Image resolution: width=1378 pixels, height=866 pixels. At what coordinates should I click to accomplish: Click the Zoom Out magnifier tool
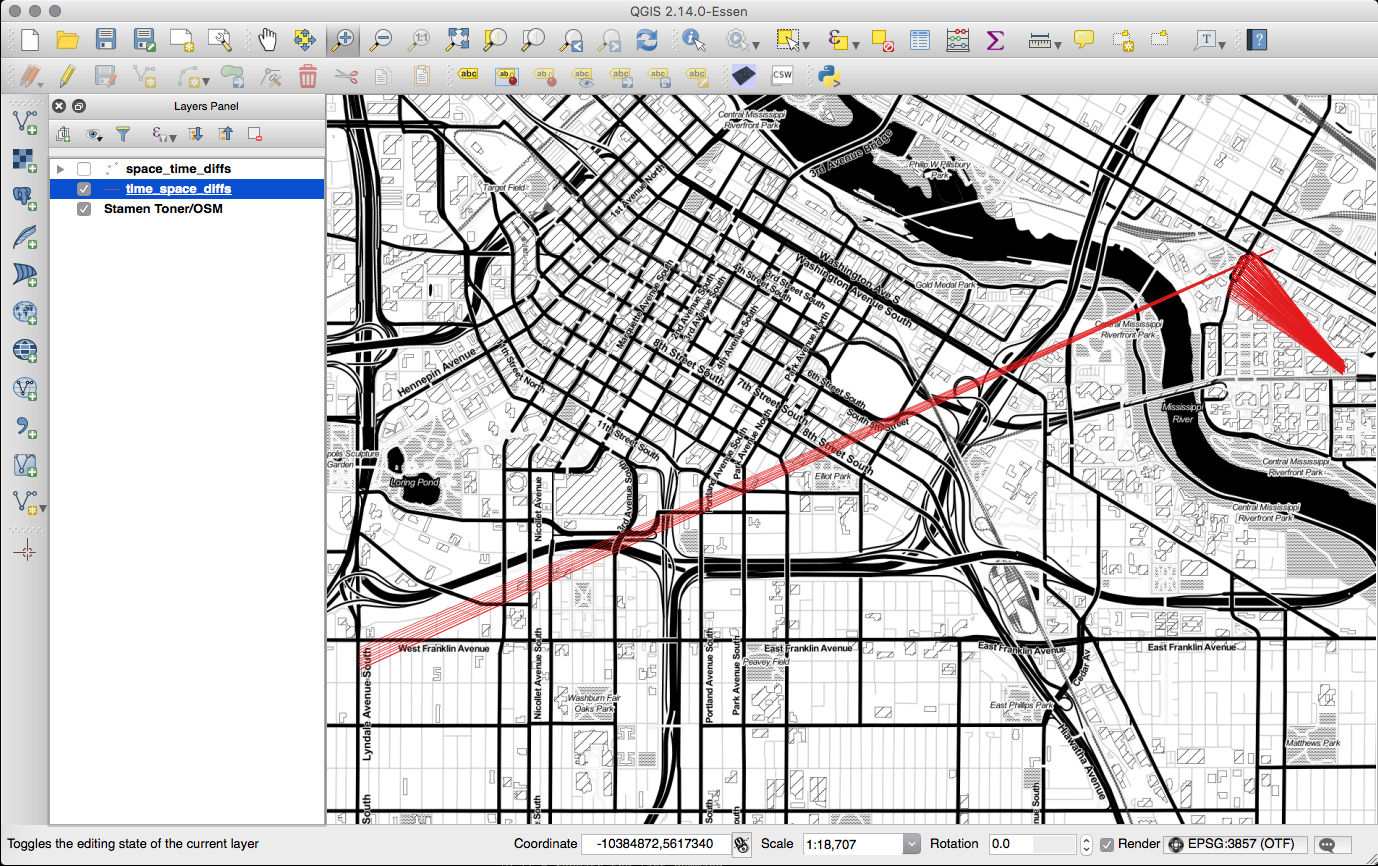click(x=381, y=40)
